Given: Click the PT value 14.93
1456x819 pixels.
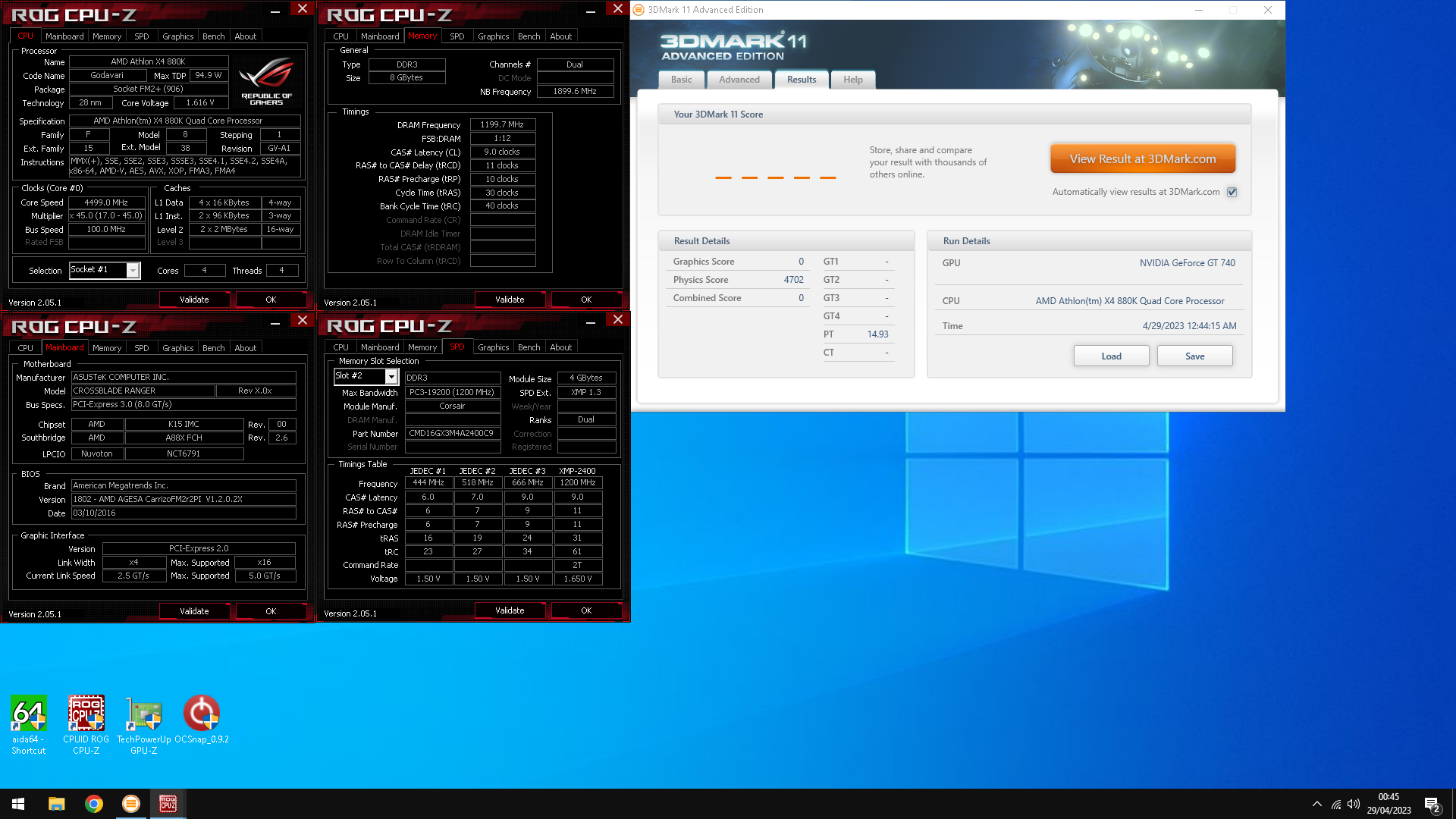Looking at the screenshot, I should tap(877, 334).
